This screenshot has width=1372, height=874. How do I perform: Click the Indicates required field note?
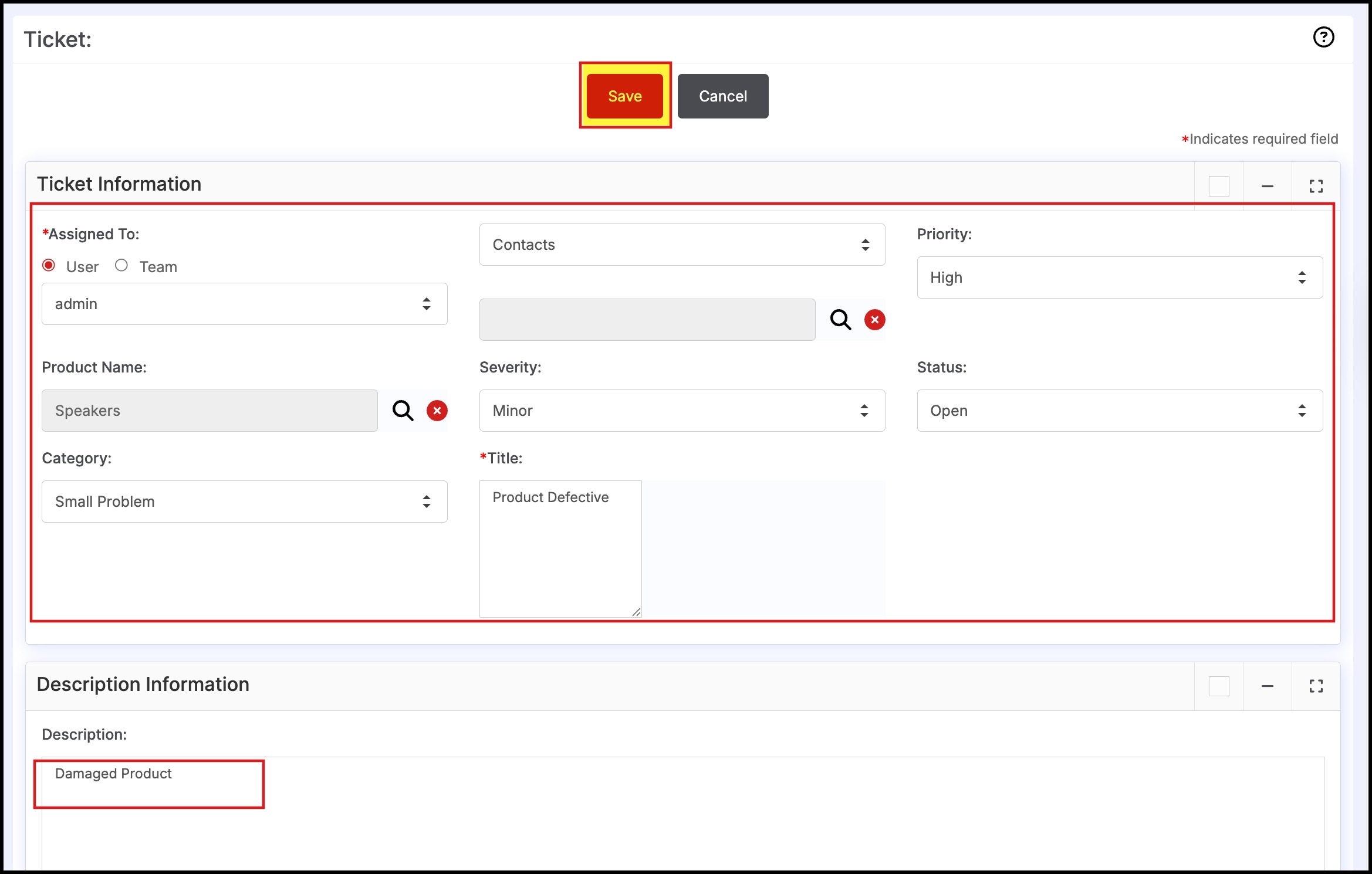click(x=1259, y=139)
